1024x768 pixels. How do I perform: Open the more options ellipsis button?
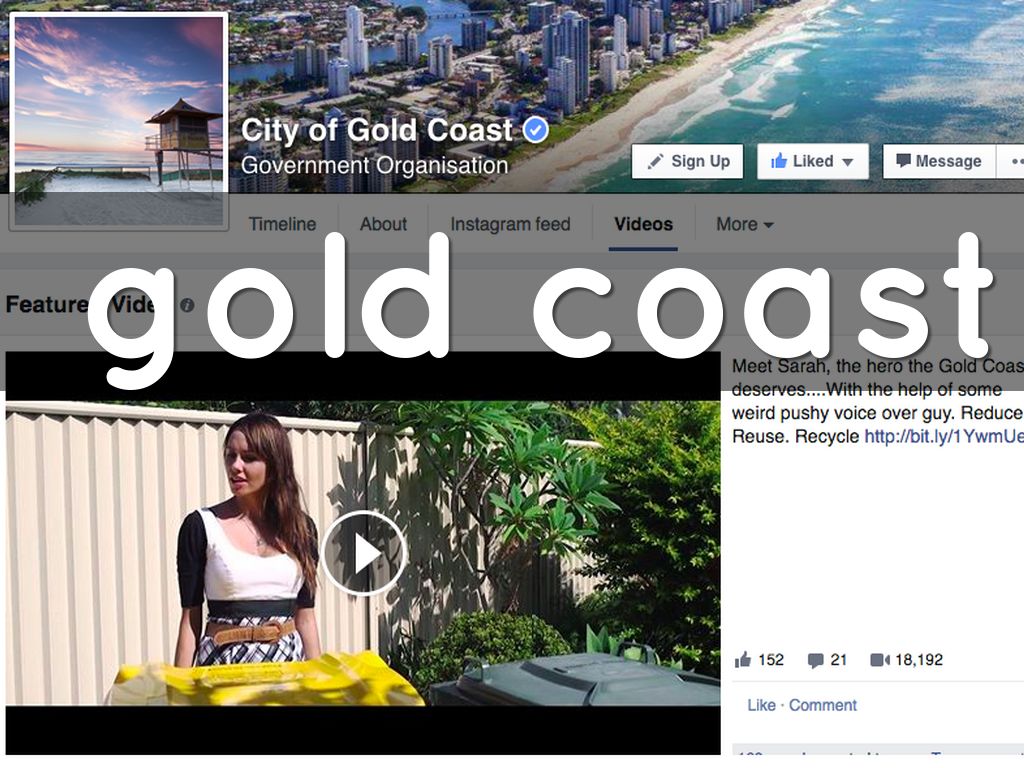pyautogui.click(x=1011, y=161)
